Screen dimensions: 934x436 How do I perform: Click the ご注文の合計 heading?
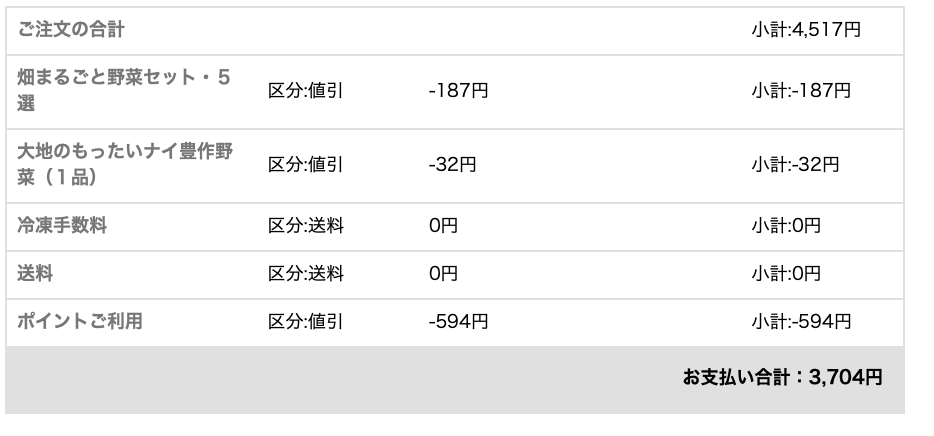pos(71,30)
